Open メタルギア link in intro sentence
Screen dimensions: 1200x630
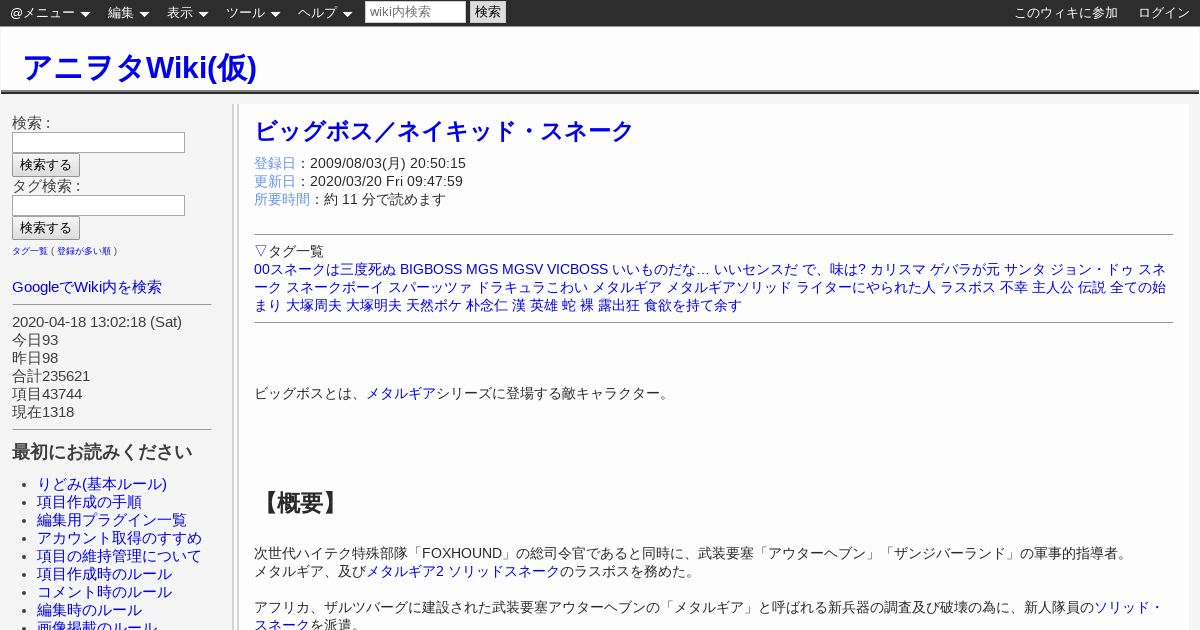pos(401,393)
